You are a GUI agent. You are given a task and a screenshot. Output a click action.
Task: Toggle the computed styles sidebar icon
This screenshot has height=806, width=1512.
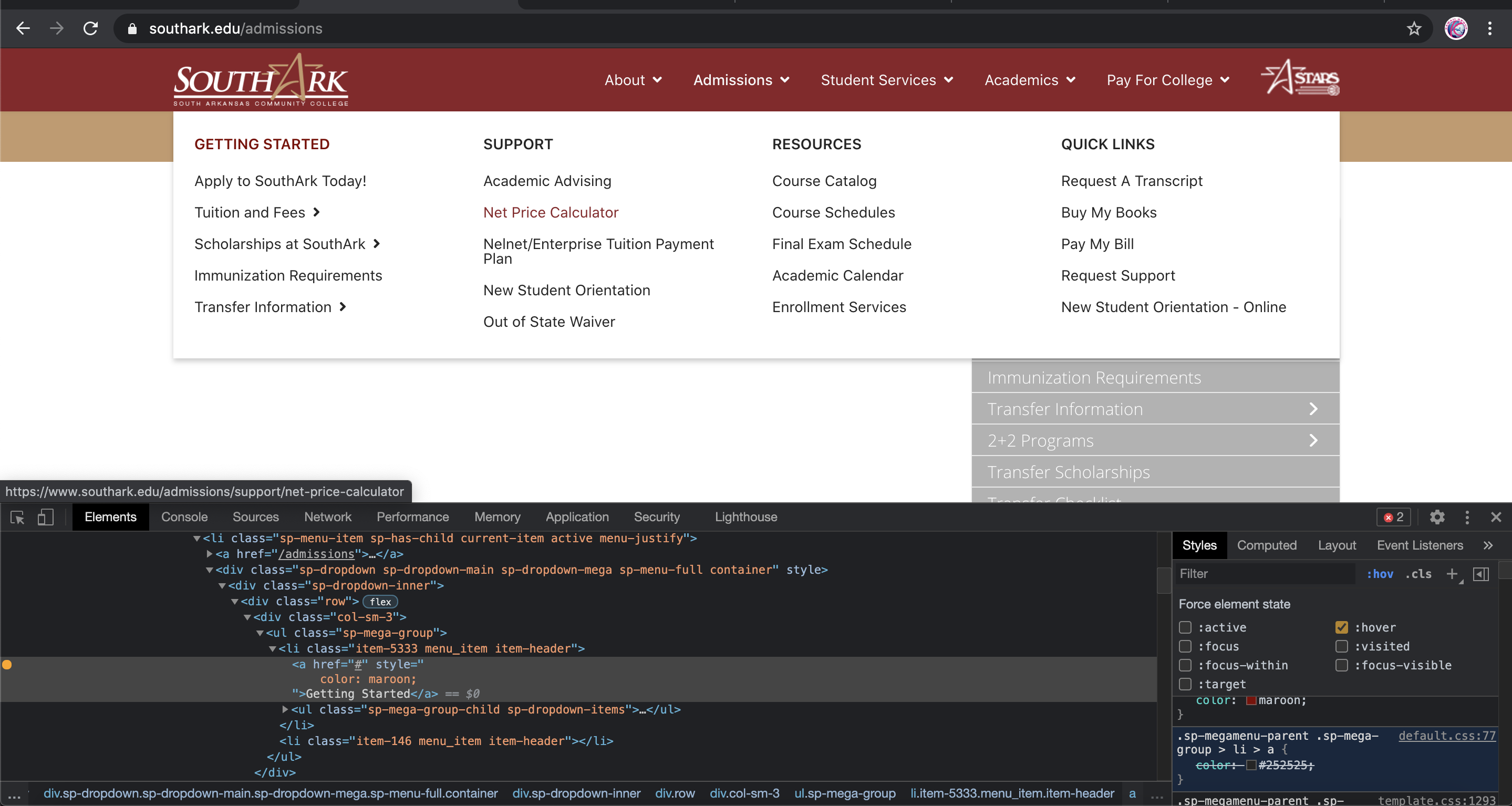(x=1482, y=574)
